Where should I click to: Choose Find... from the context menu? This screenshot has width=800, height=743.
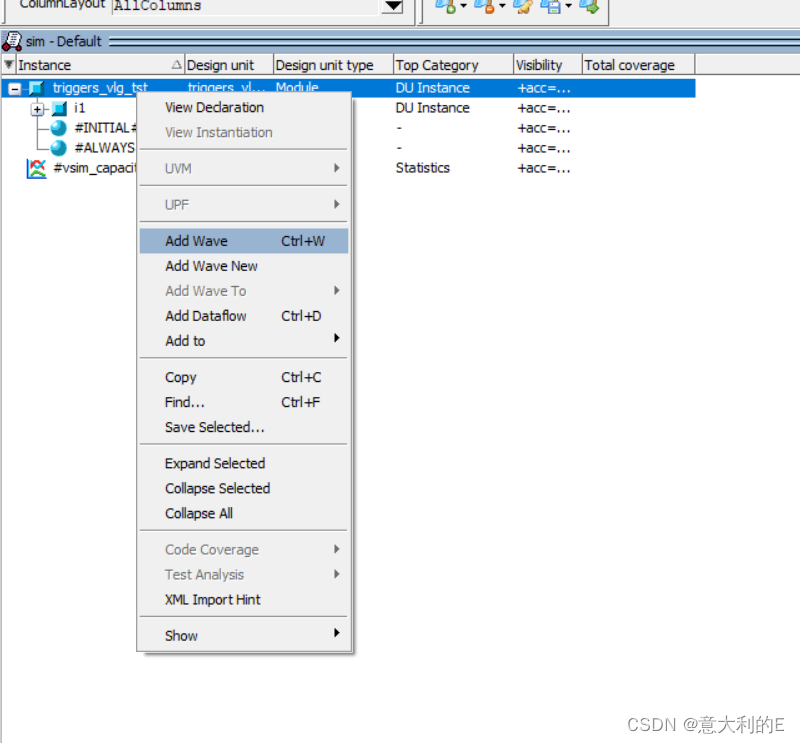coord(244,402)
